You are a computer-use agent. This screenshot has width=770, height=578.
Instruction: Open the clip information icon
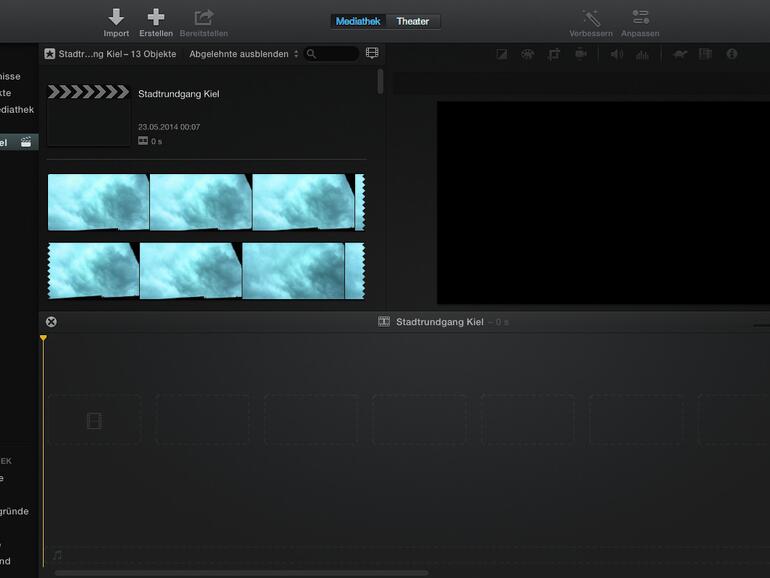(x=732, y=54)
